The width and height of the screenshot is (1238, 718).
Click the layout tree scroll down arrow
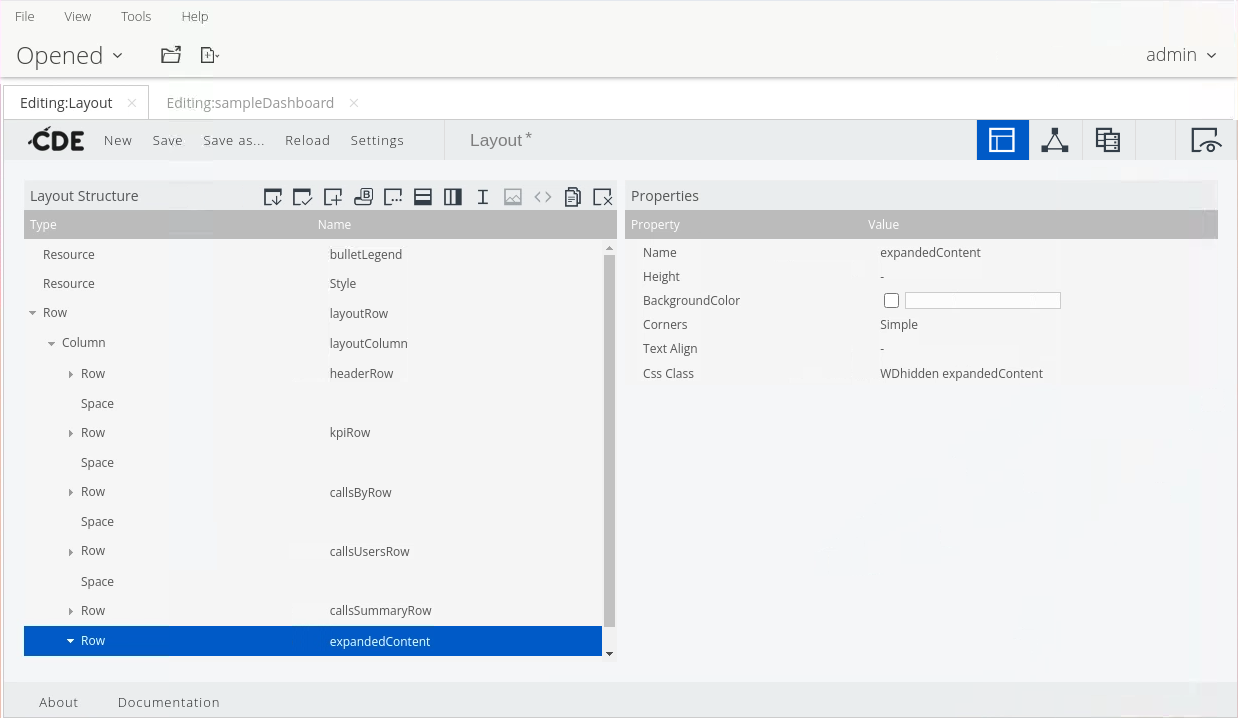[x=610, y=653]
